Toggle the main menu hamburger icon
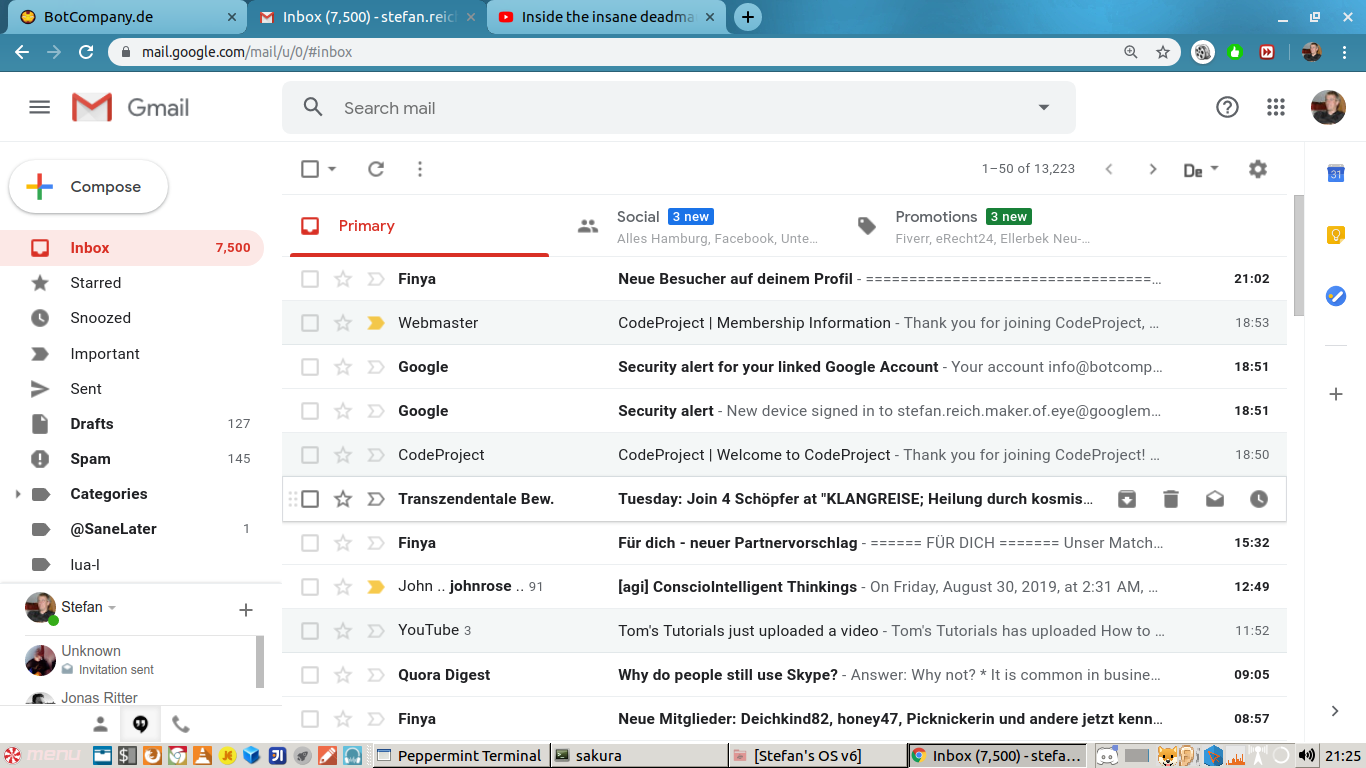The image size is (1366, 768). coord(40,108)
